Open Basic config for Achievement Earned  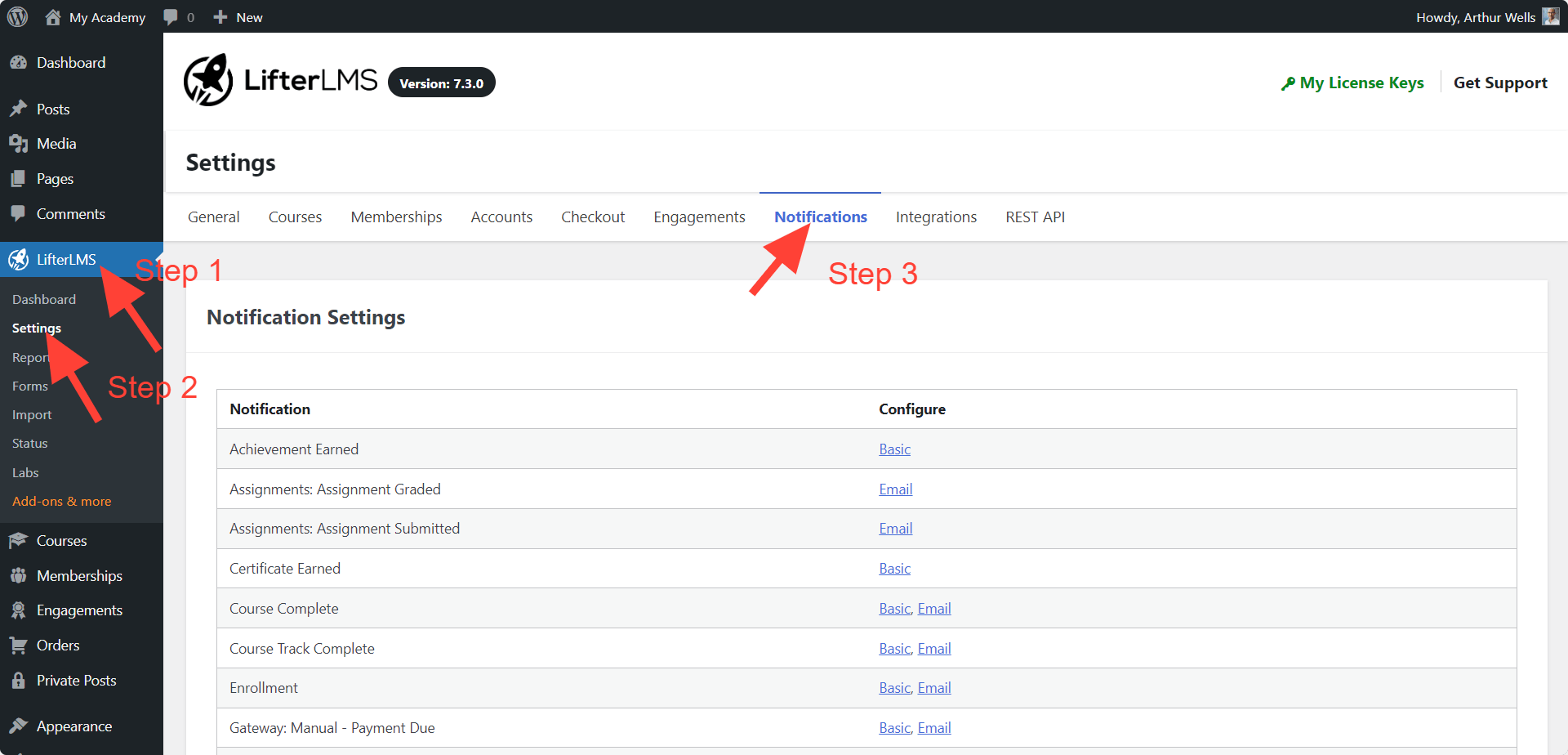(x=894, y=449)
